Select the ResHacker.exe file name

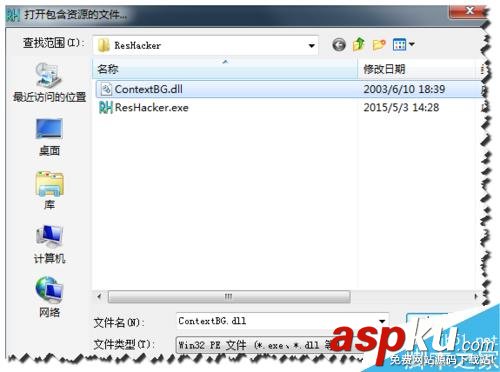pyautogui.click(x=152, y=107)
